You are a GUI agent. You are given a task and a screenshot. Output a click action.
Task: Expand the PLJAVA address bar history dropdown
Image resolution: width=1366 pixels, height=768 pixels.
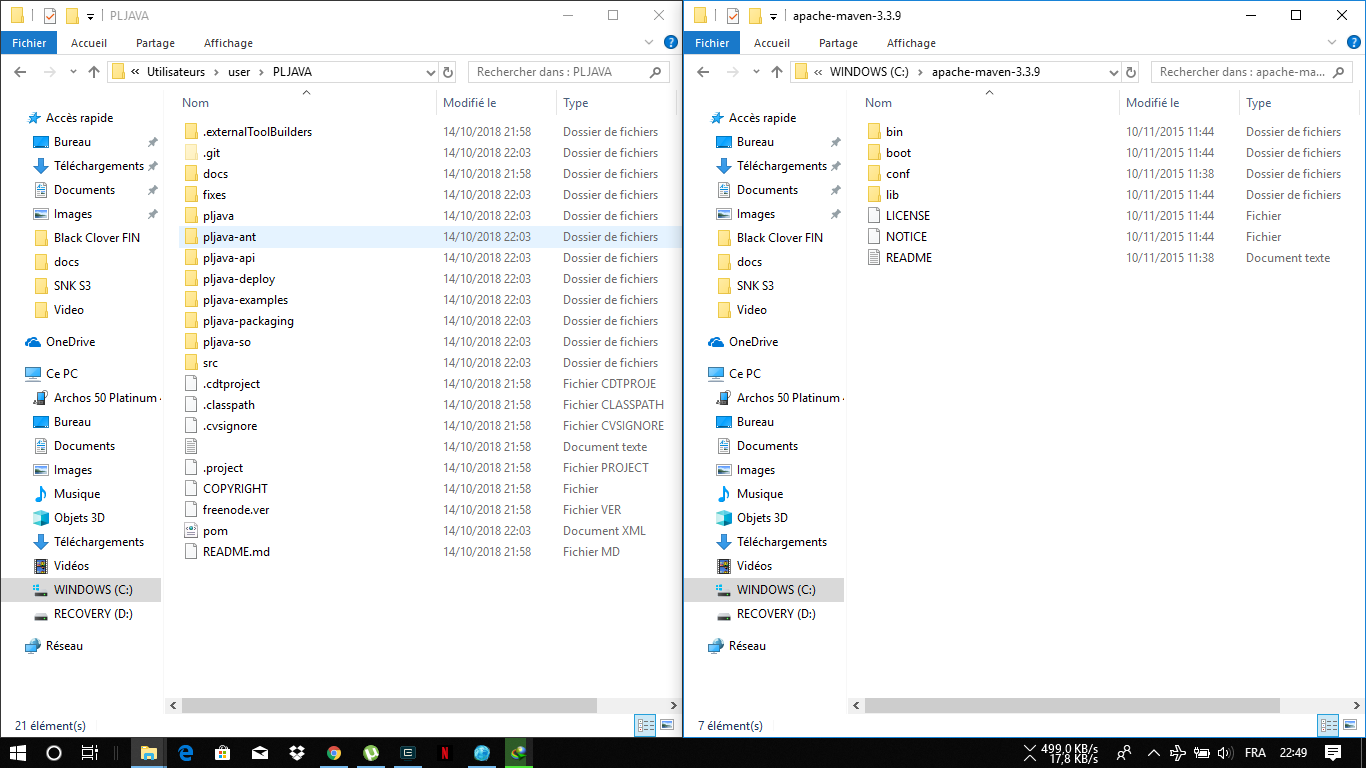point(431,72)
